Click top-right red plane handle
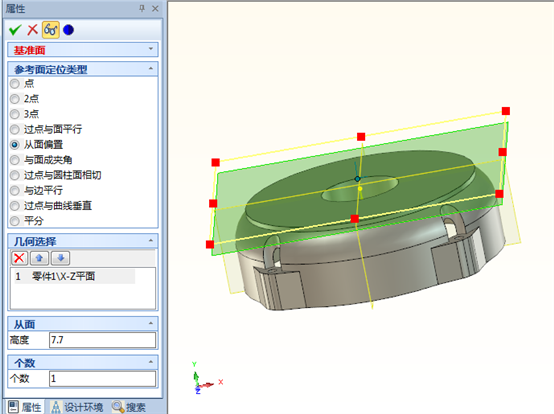The image size is (554, 414). click(x=506, y=111)
